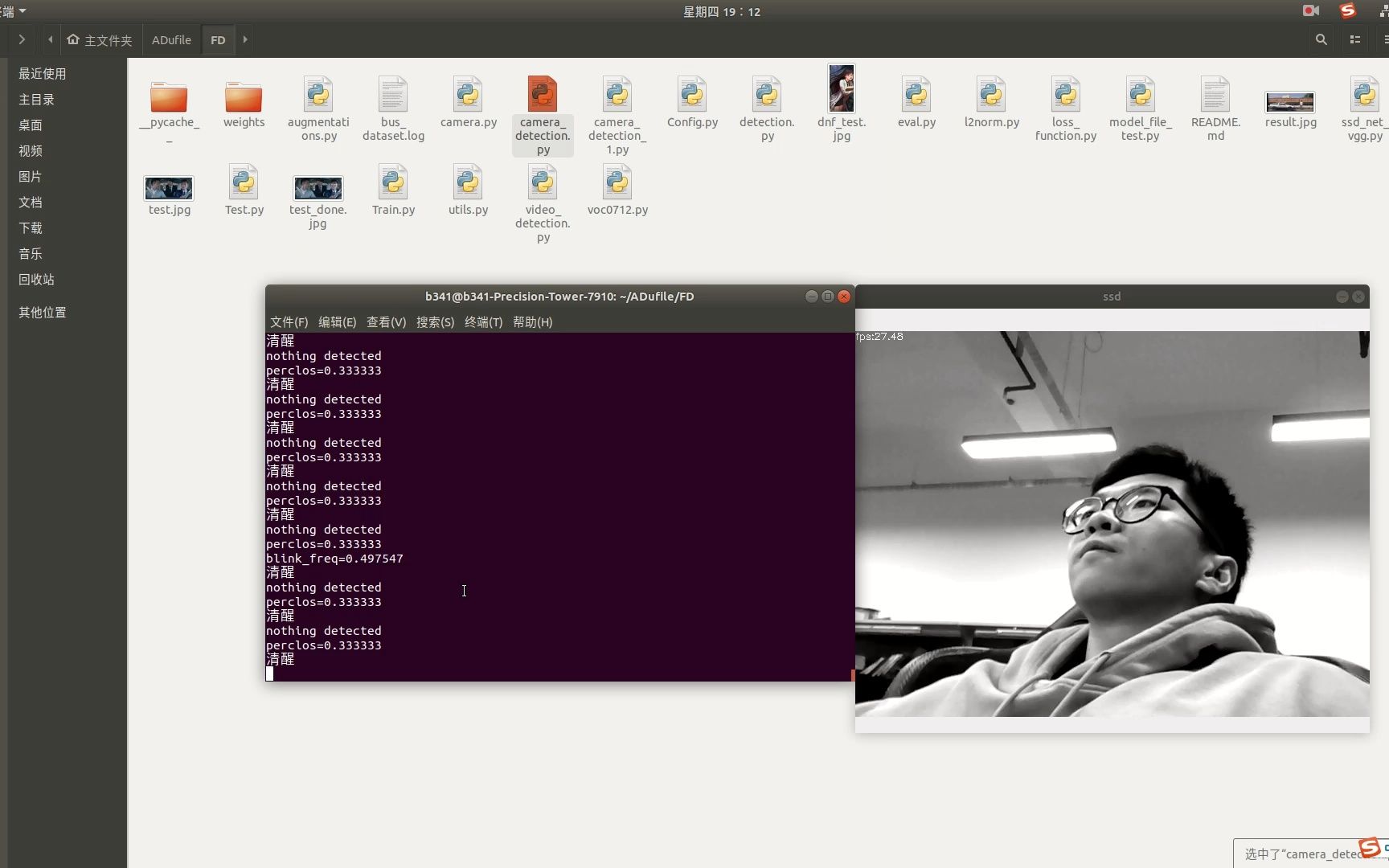Select the camera.py file icon
This screenshot has height=868, width=1389.
(x=468, y=95)
